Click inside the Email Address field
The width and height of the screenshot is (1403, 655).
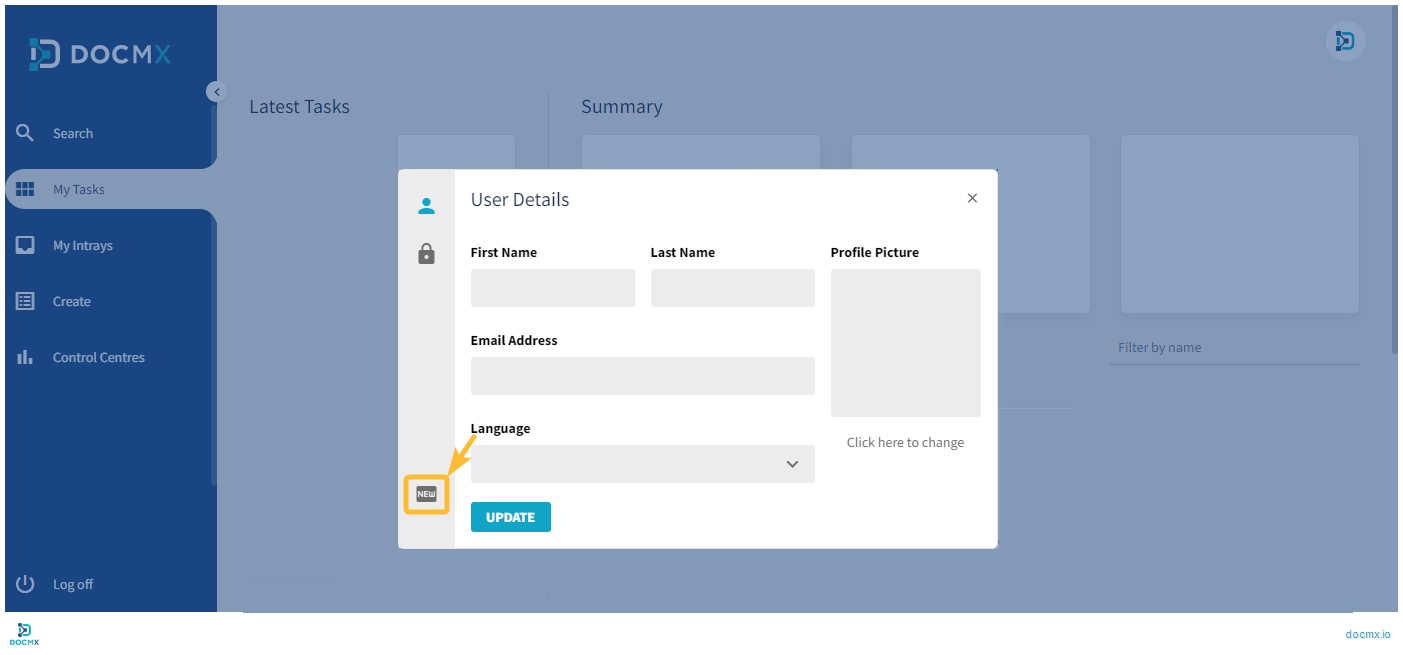point(642,376)
